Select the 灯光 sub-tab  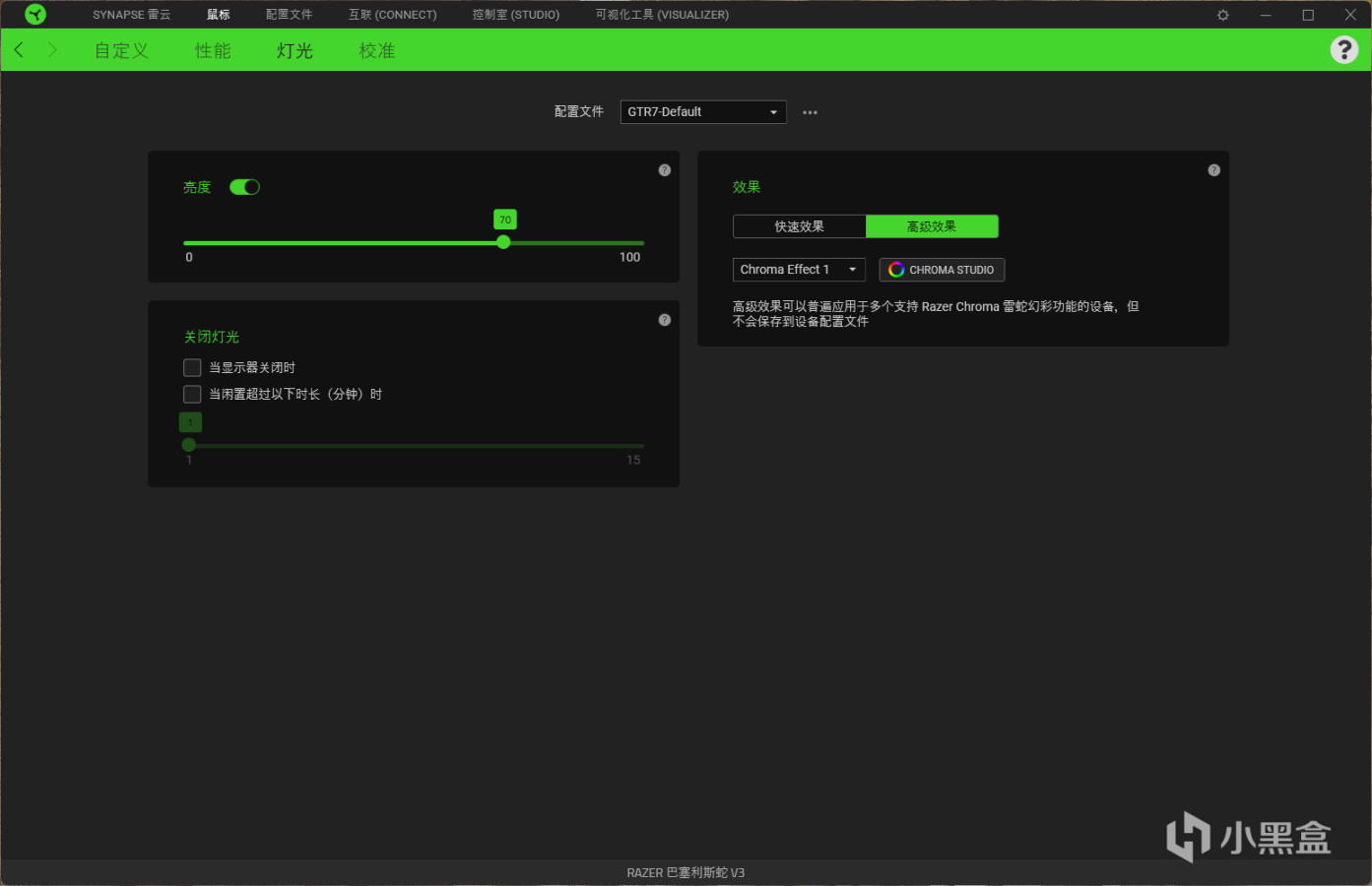coord(294,50)
